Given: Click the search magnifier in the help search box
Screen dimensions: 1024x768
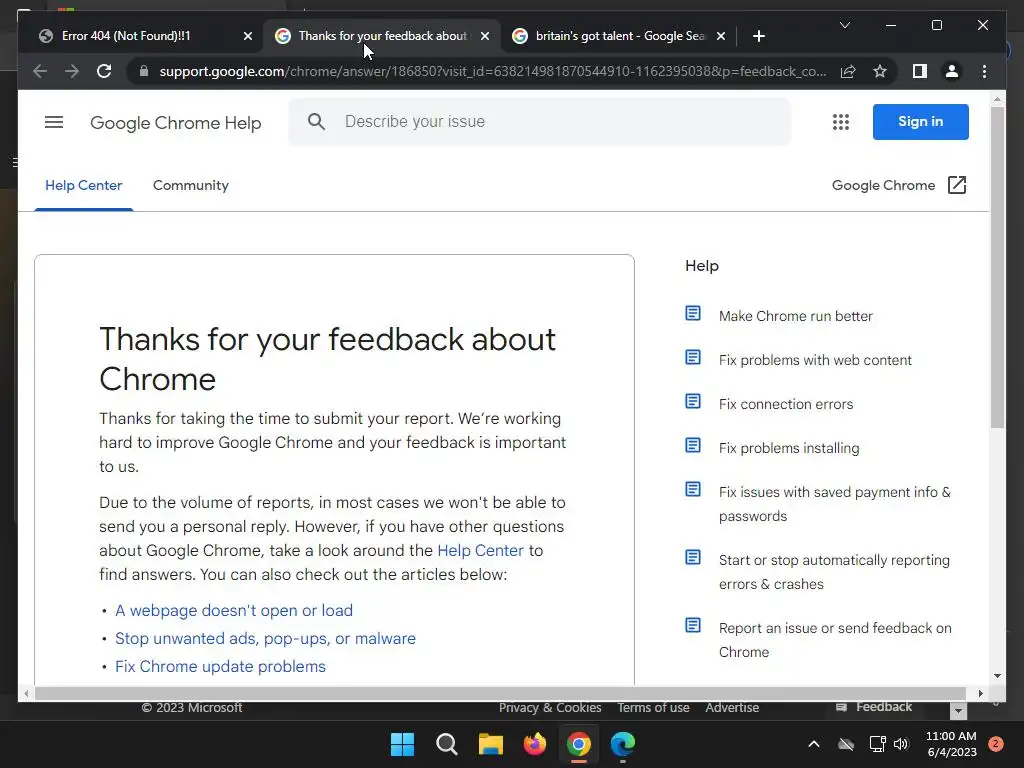Looking at the screenshot, I should [316, 121].
